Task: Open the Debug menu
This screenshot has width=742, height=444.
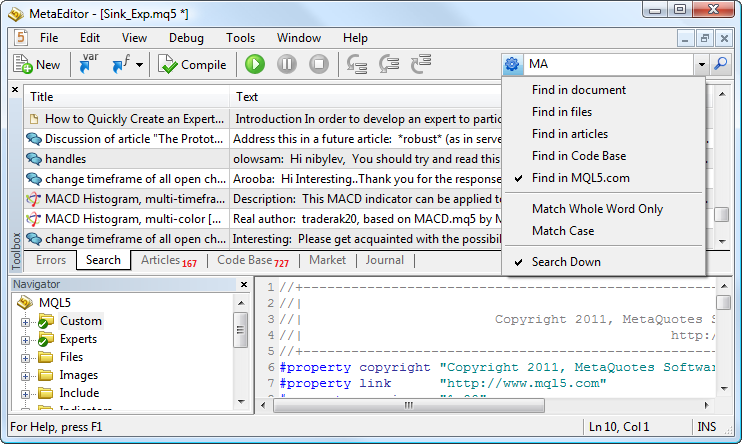Action: pyautogui.click(x=186, y=38)
